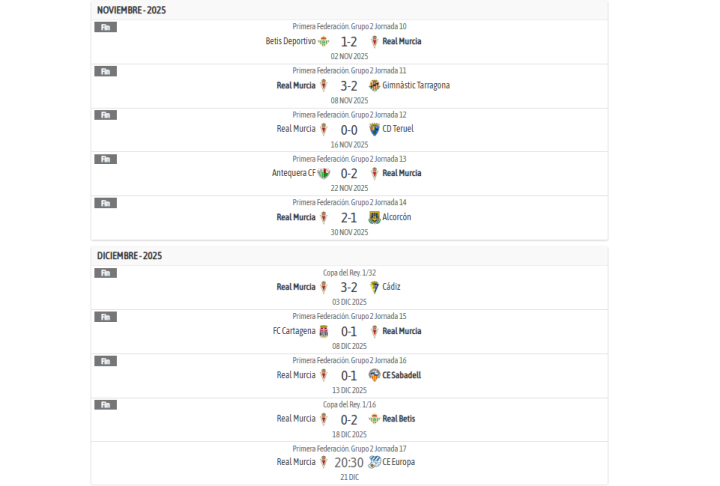Open the Betis Deportivo 1-2 match score
This screenshot has height=486, width=720.
pyautogui.click(x=349, y=41)
